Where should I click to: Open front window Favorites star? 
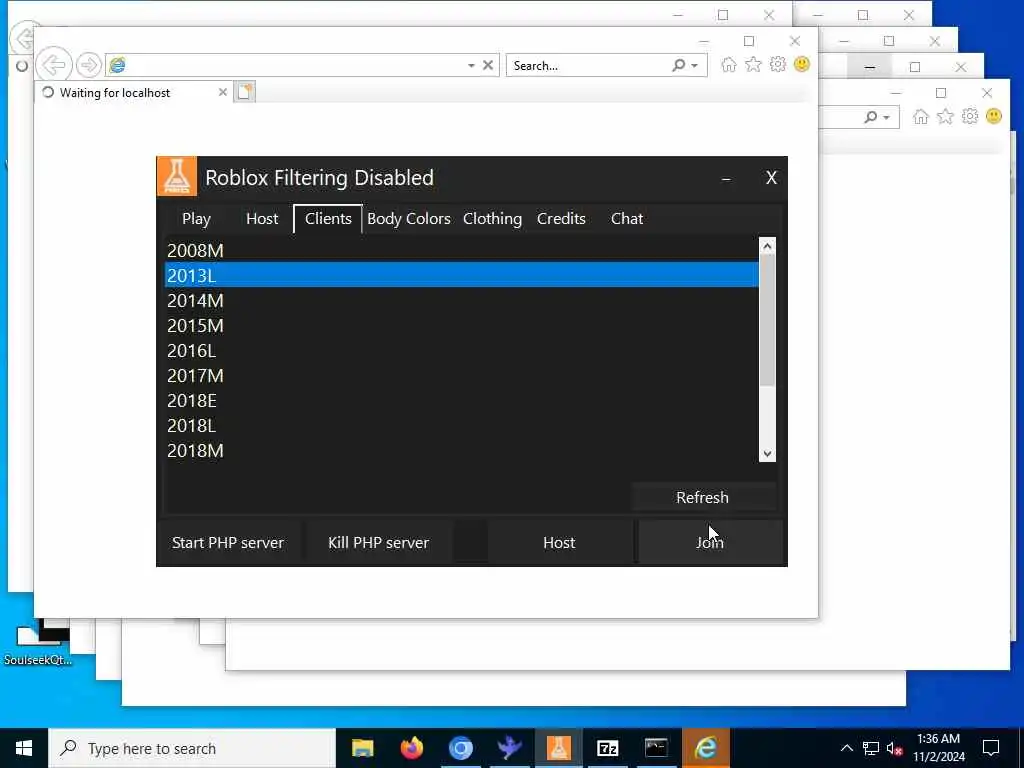point(753,65)
